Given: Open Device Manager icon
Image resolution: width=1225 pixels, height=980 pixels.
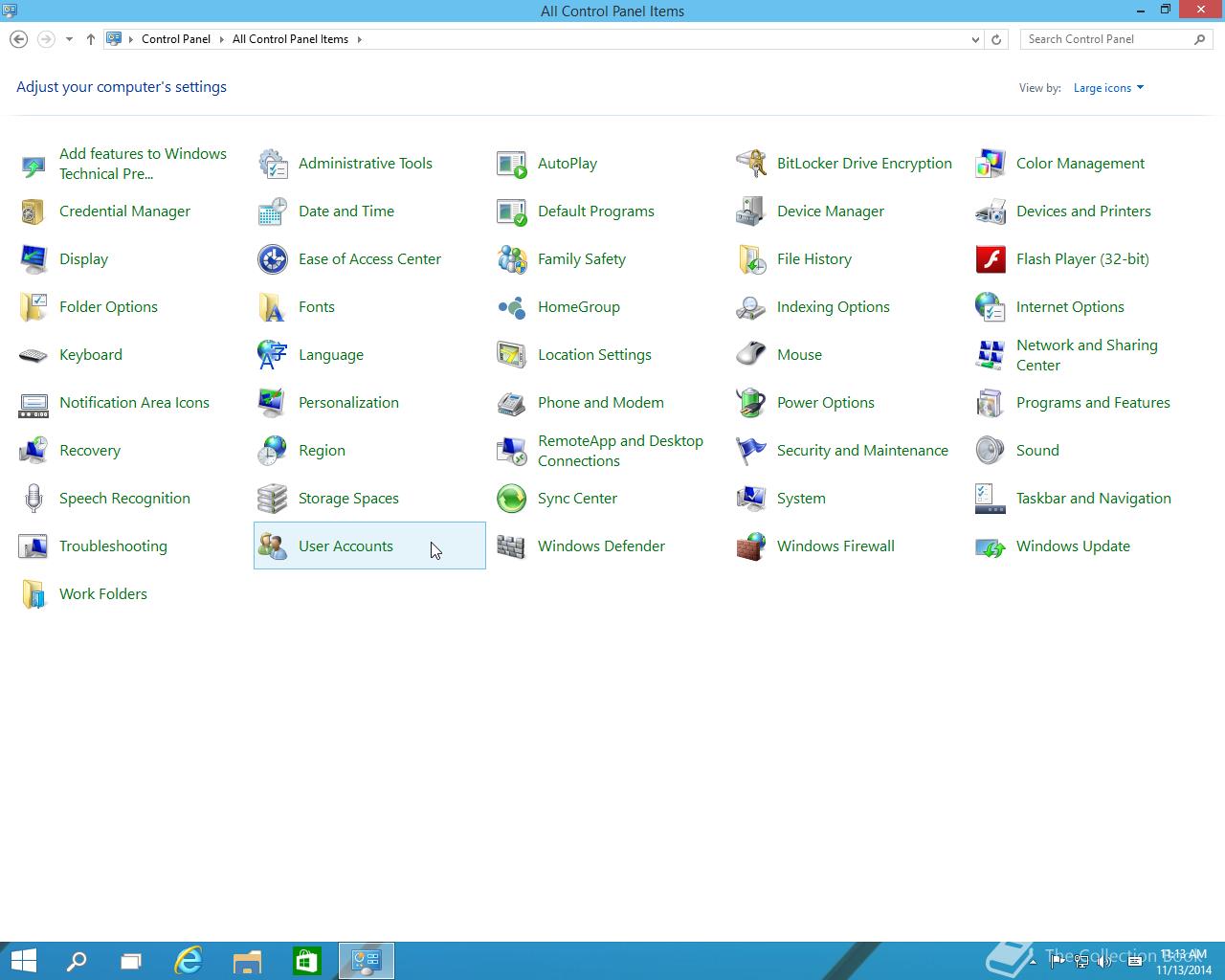Looking at the screenshot, I should click(751, 212).
